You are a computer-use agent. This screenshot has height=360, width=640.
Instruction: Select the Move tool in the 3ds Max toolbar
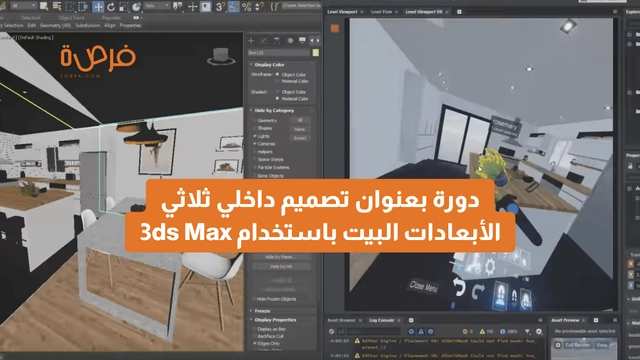click(98, 7)
